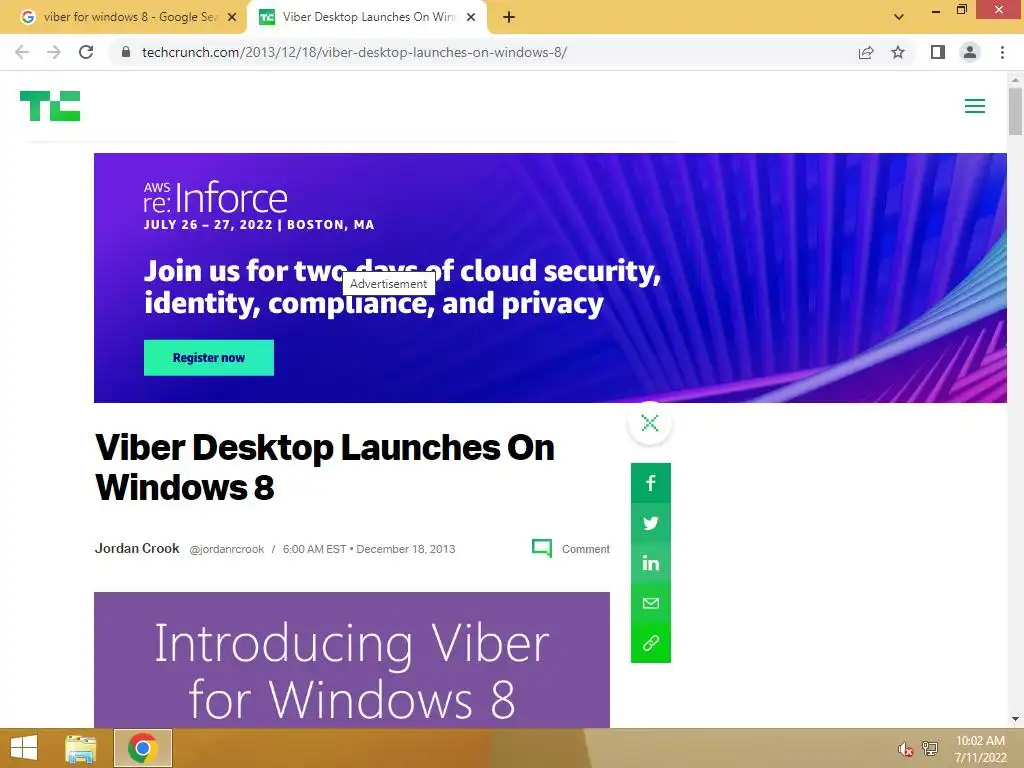
Task: Reload the page
Action: (x=86, y=52)
